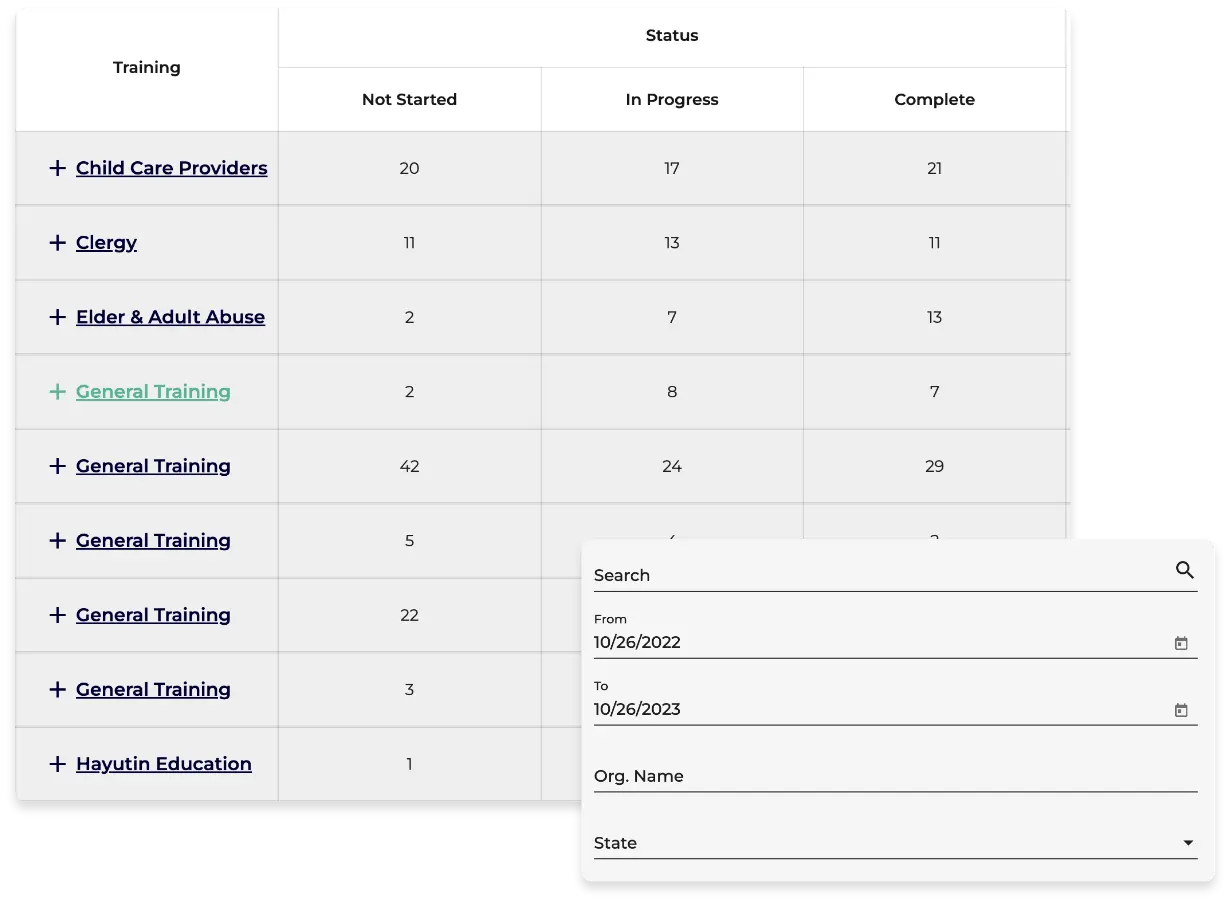The height and width of the screenshot is (904, 1230).
Task: Open the To date calendar picker icon
Action: 1181,711
